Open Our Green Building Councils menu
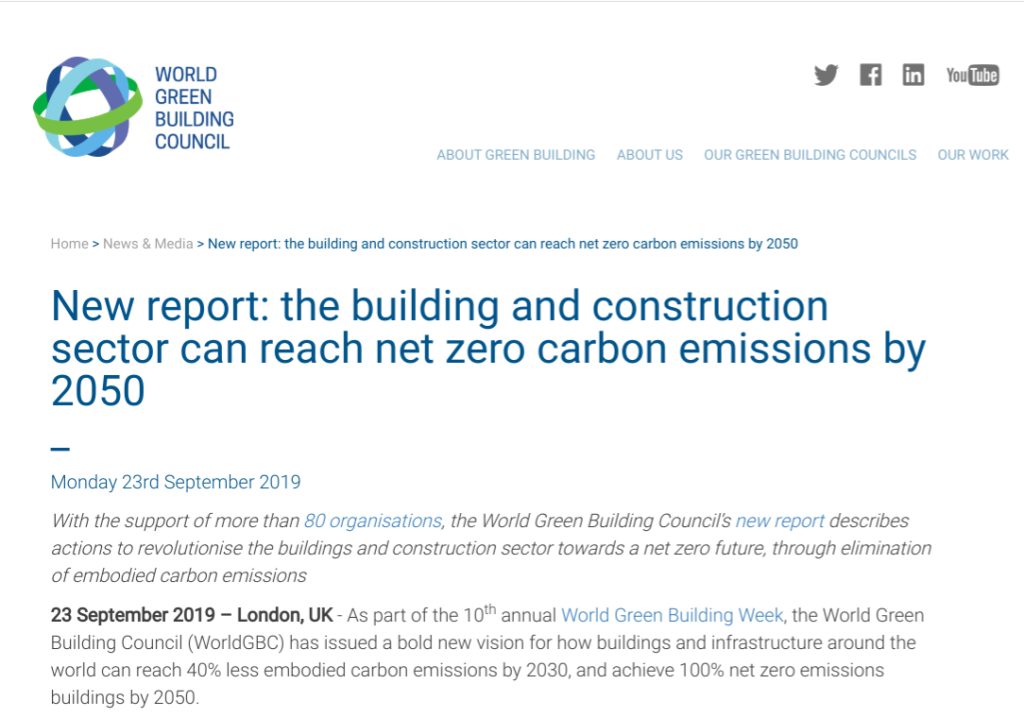 [x=810, y=155]
